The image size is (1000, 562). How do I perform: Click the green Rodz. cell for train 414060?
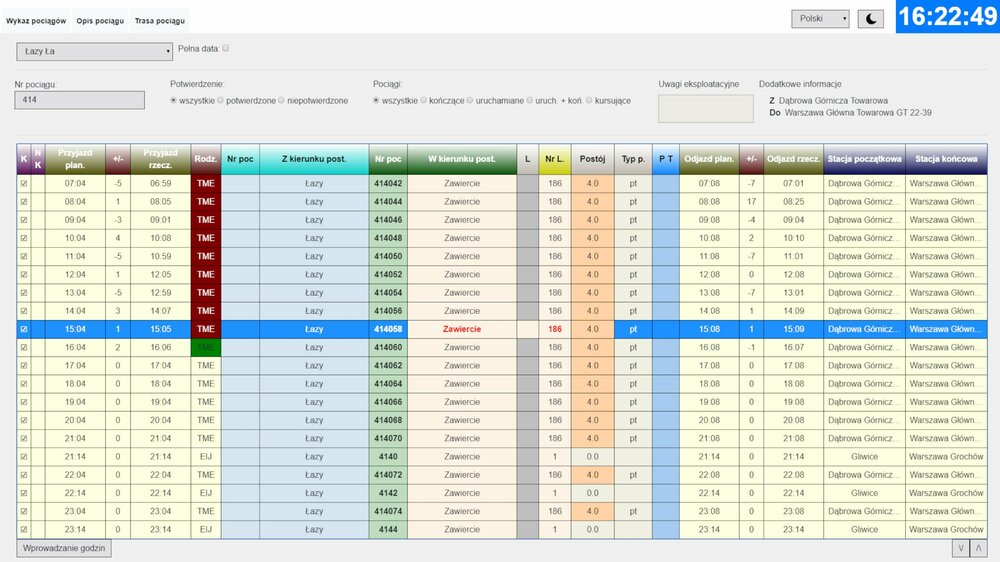point(205,347)
